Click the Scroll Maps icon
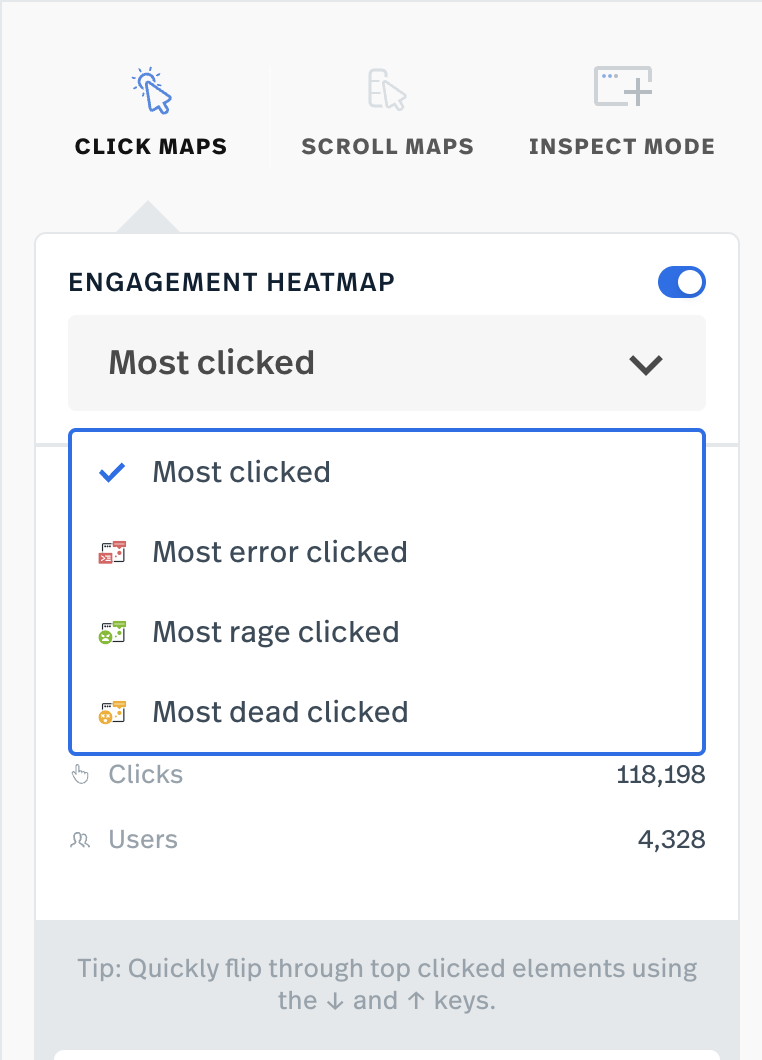 (x=387, y=89)
